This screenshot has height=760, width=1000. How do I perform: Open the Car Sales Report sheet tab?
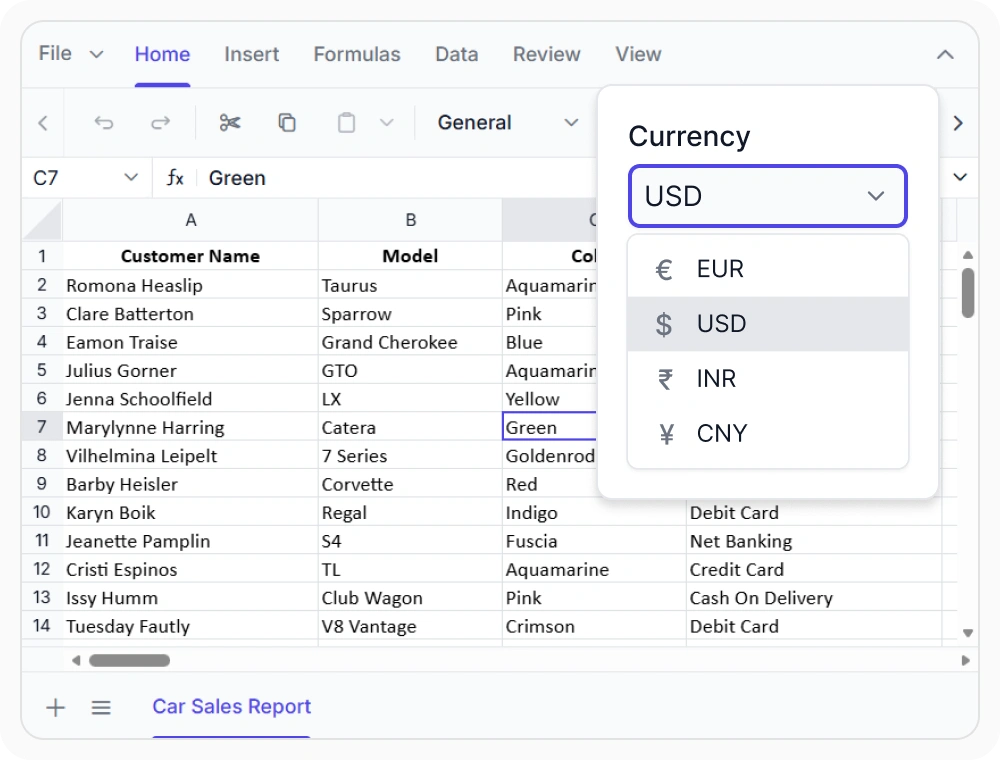click(232, 707)
